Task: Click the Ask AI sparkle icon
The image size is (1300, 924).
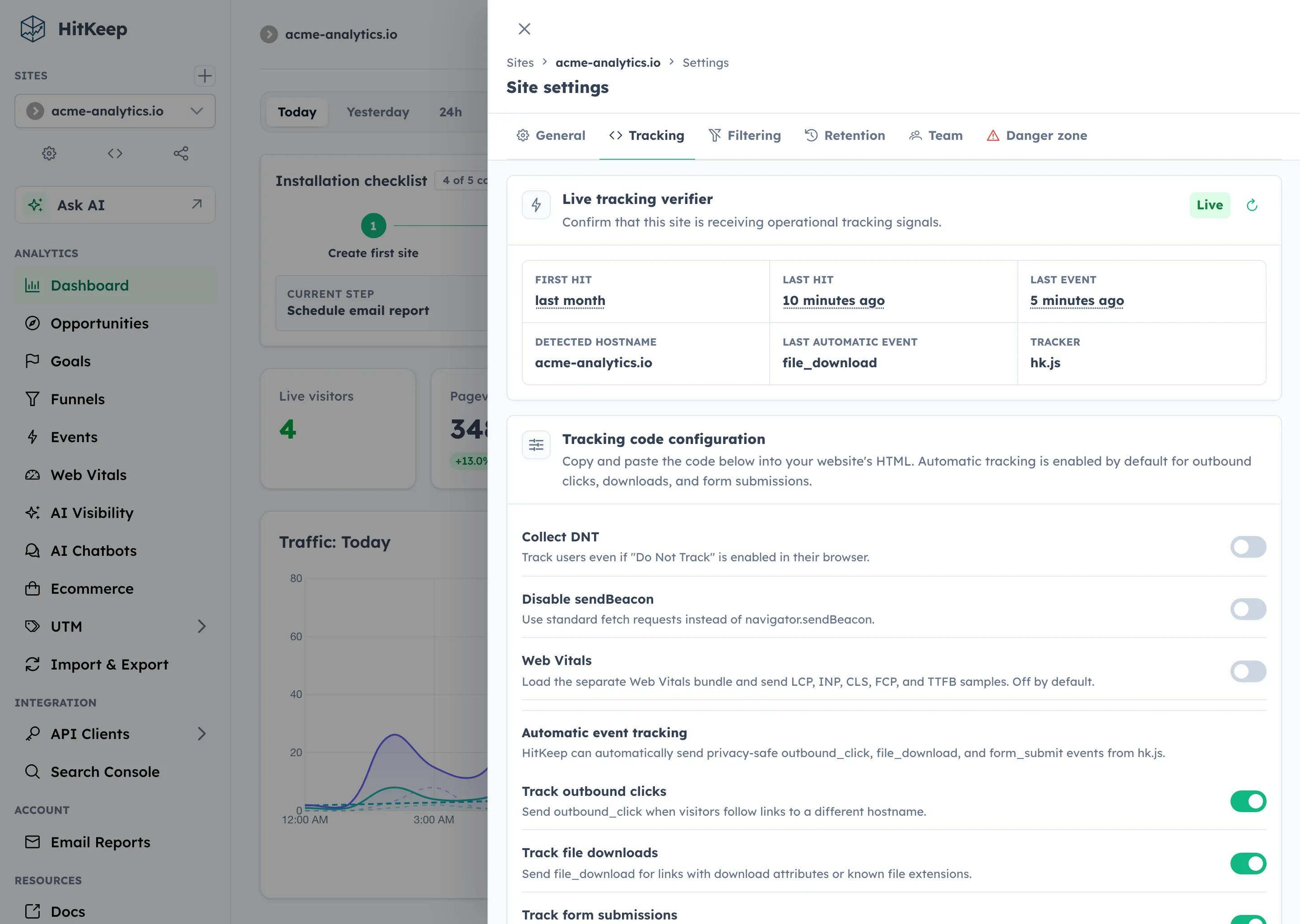Action: point(35,205)
